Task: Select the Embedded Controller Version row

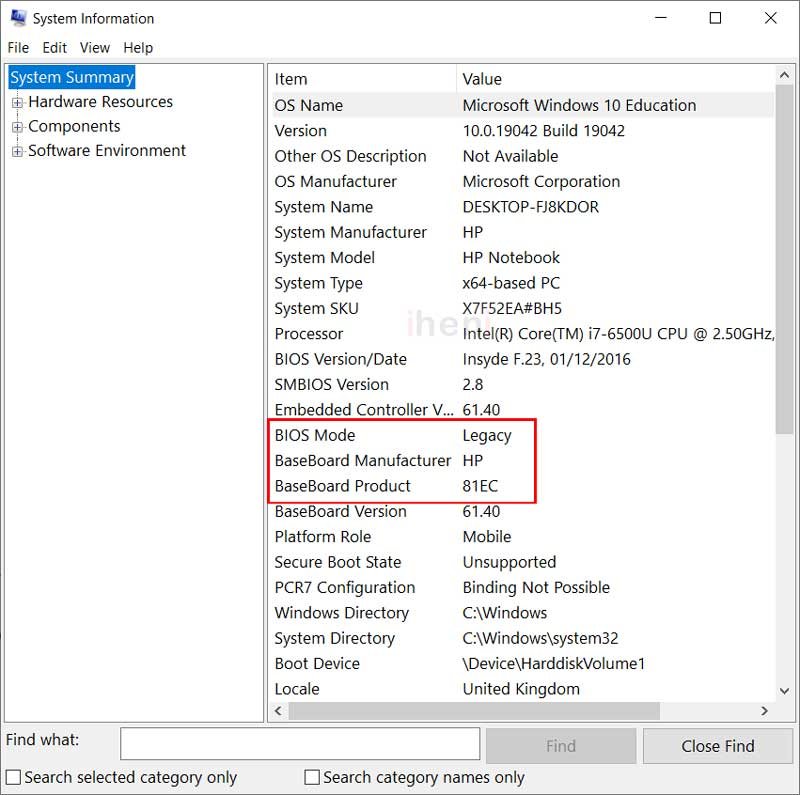Action: coord(521,410)
